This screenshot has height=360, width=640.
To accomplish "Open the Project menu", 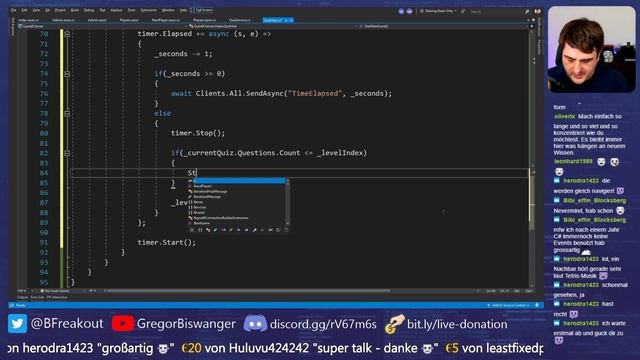I will point(60,10).
